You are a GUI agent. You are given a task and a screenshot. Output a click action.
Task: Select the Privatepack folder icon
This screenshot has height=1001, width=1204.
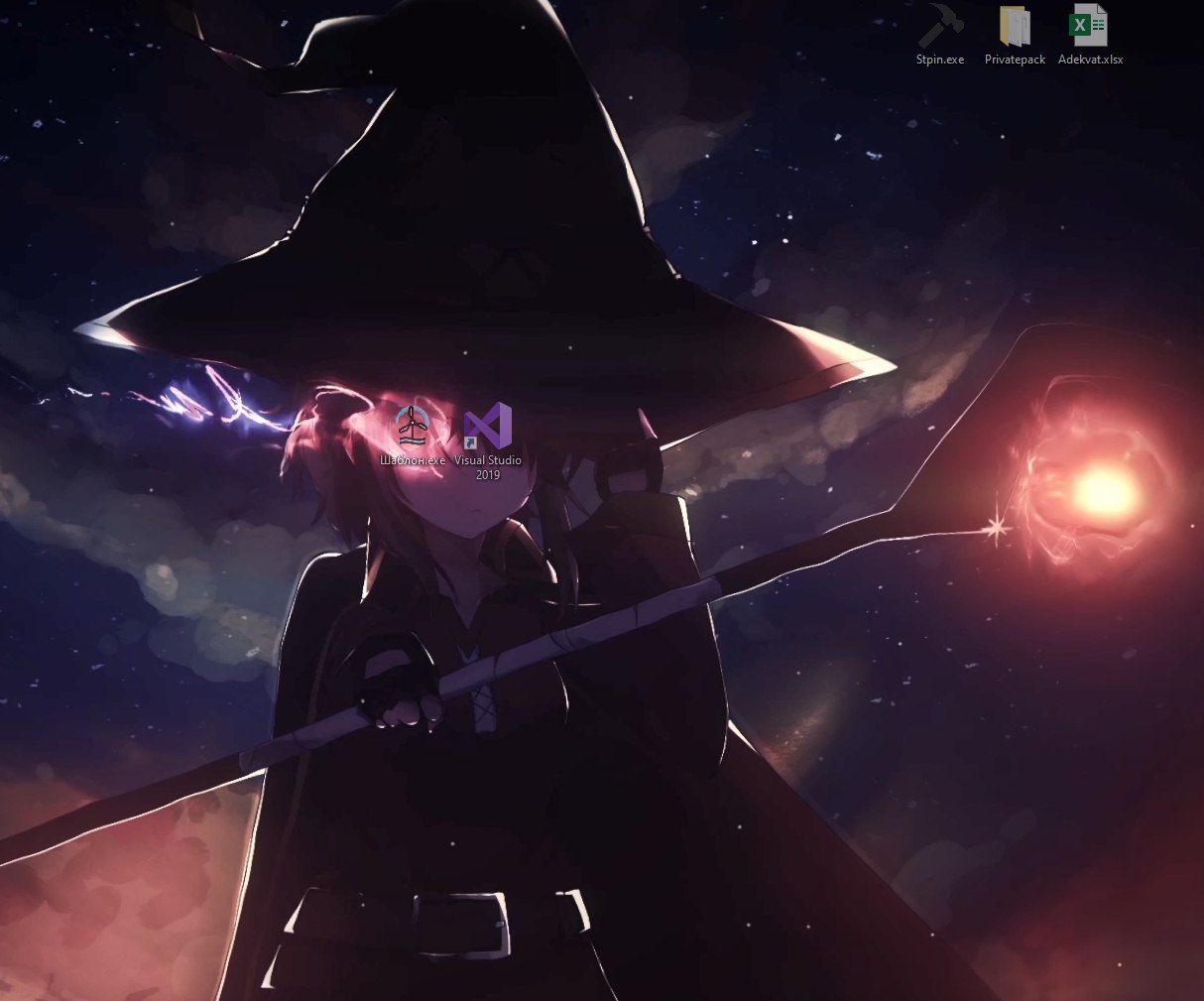point(1015,26)
